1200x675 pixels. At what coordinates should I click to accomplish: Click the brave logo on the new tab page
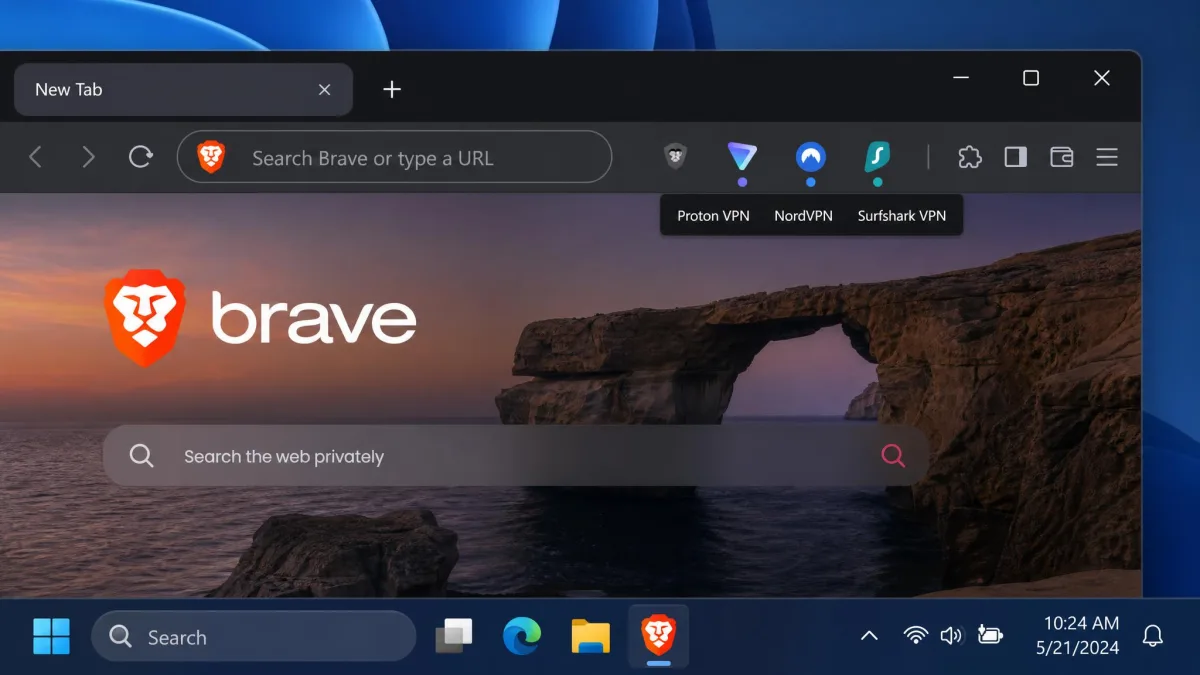tap(260, 318)
